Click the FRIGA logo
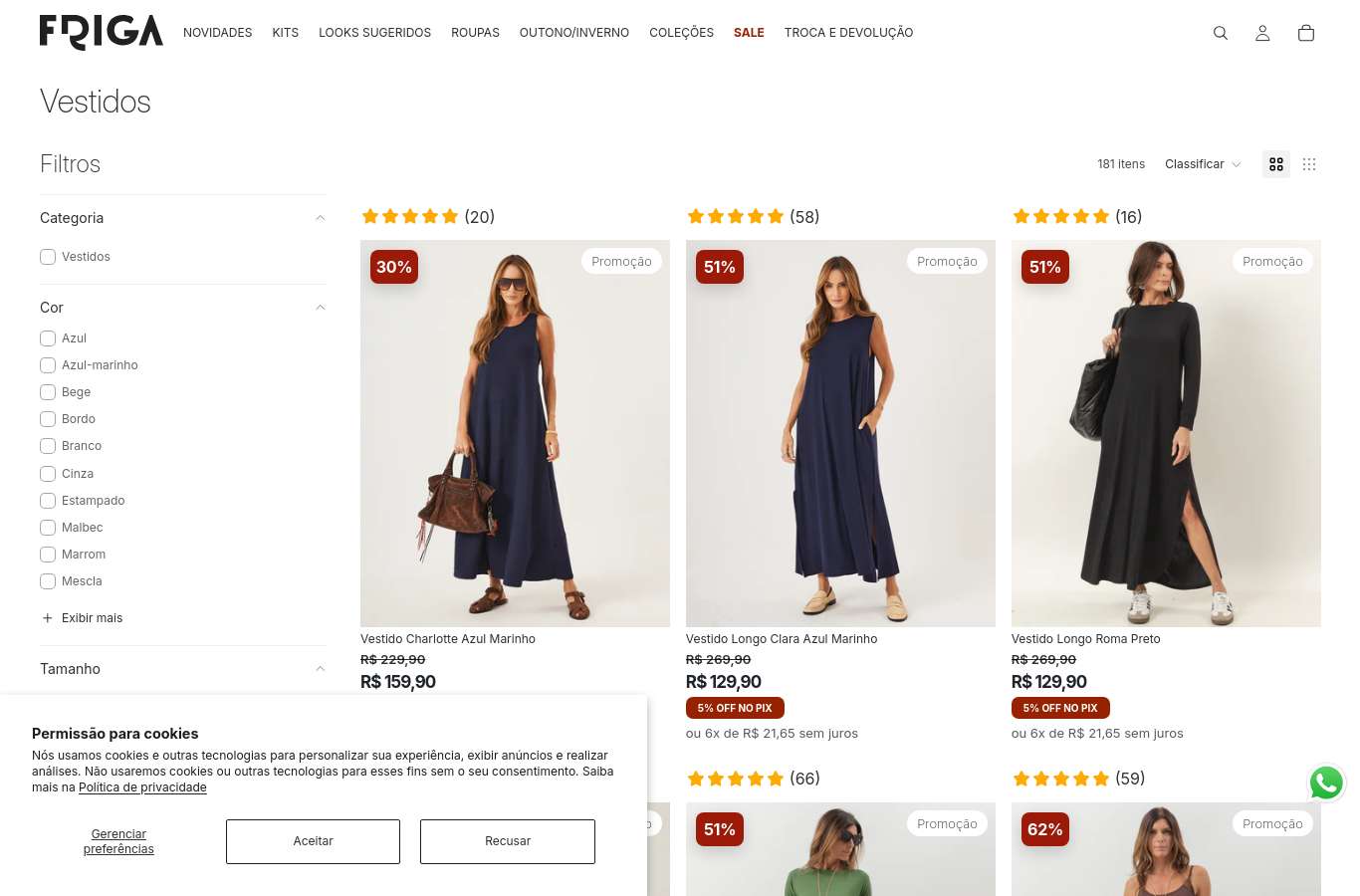This screenshot has height=896, width=1360. (102, 32)
